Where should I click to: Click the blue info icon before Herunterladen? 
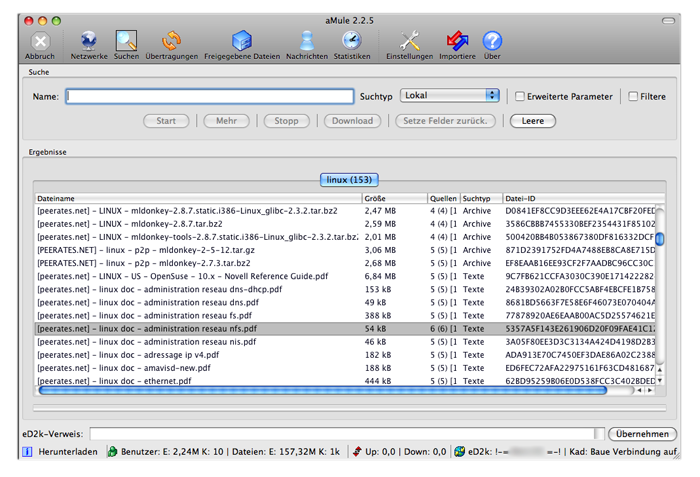(x=27, y=452)
